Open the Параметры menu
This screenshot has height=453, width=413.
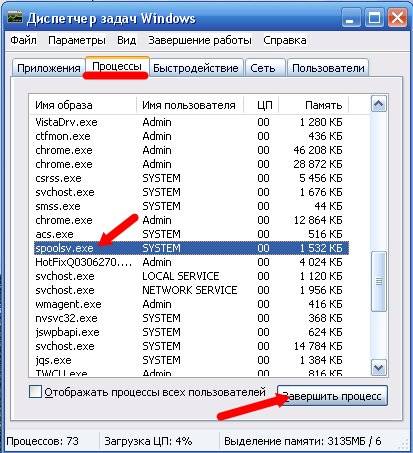77,40
